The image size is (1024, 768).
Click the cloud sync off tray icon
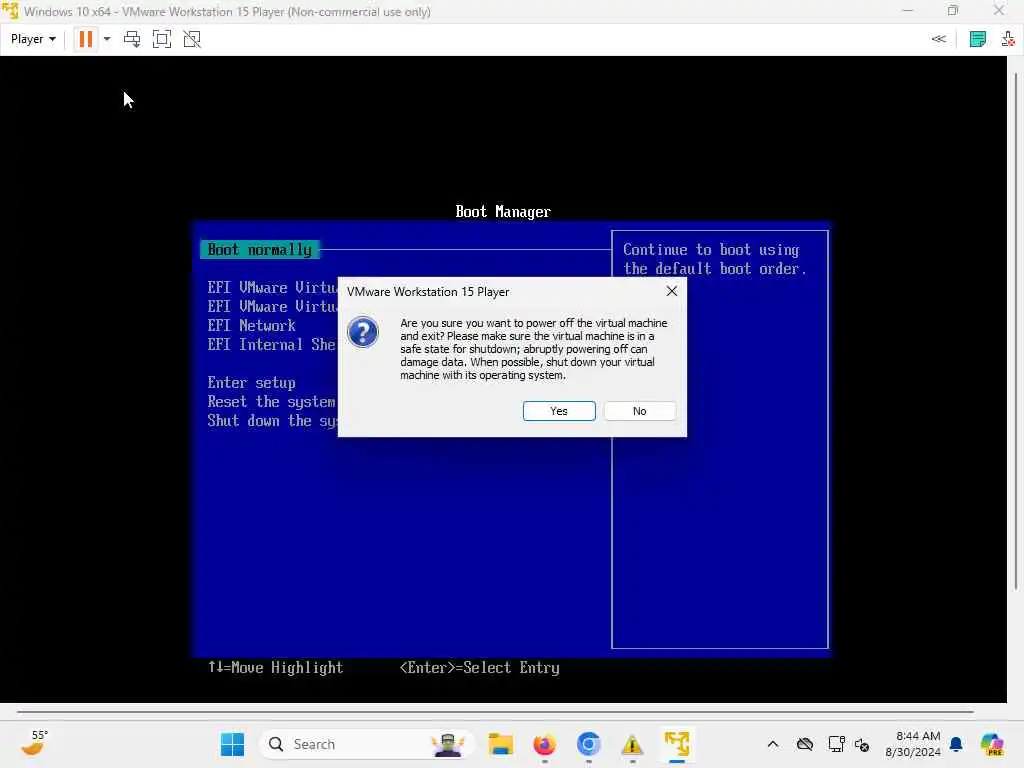[805, 744]
